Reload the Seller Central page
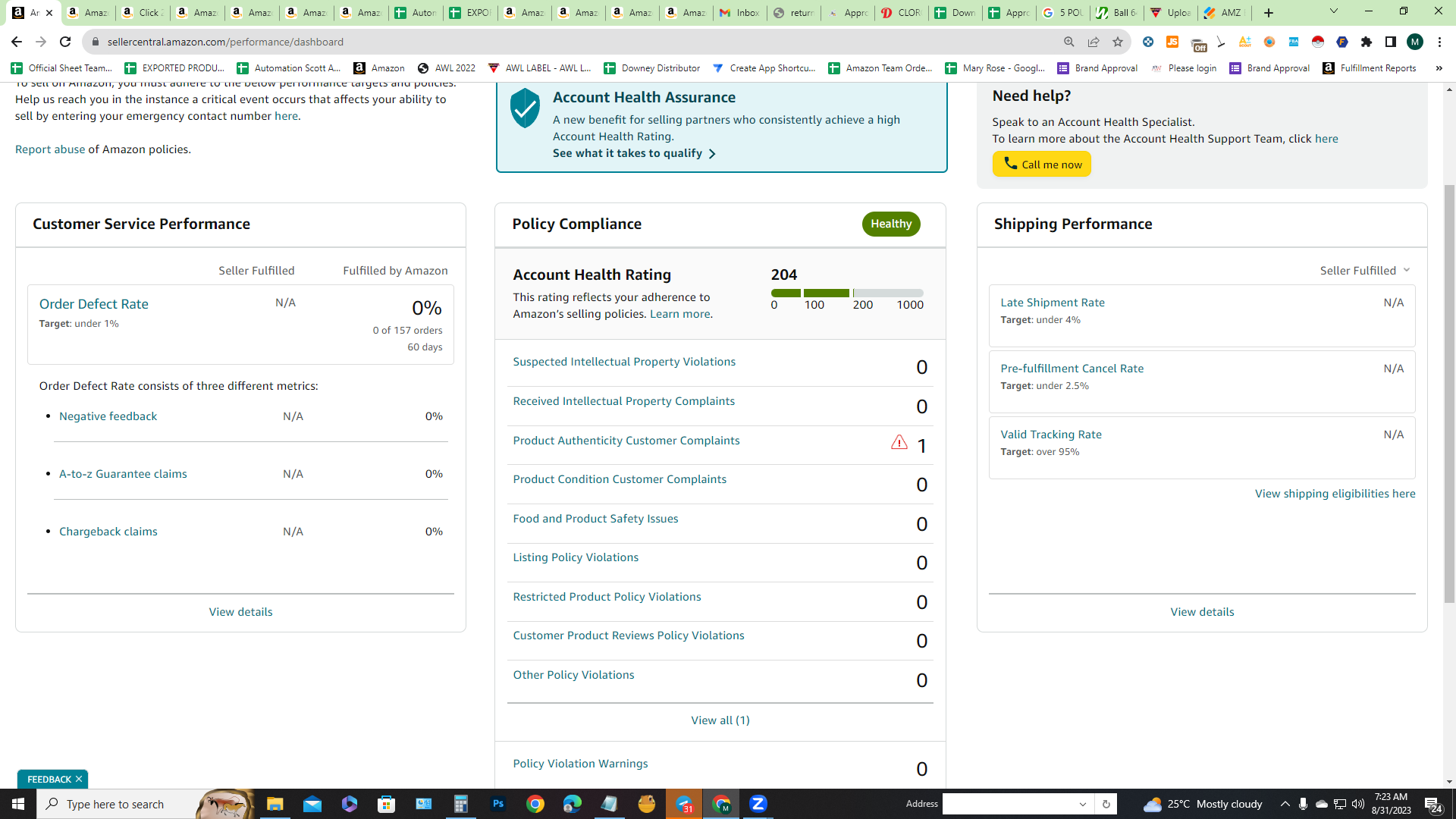Screen dimensions: 1456x819 (x=65, y=42)
